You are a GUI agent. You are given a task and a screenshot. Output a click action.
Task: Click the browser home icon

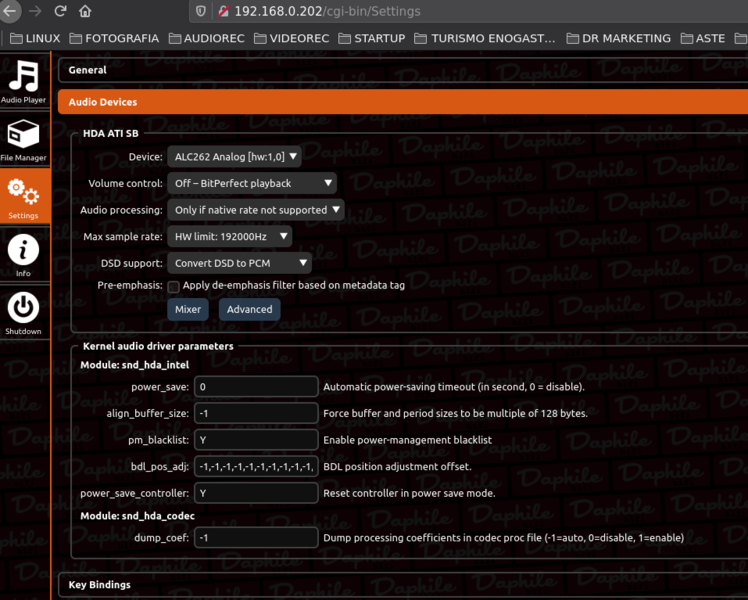pos(85,12)
